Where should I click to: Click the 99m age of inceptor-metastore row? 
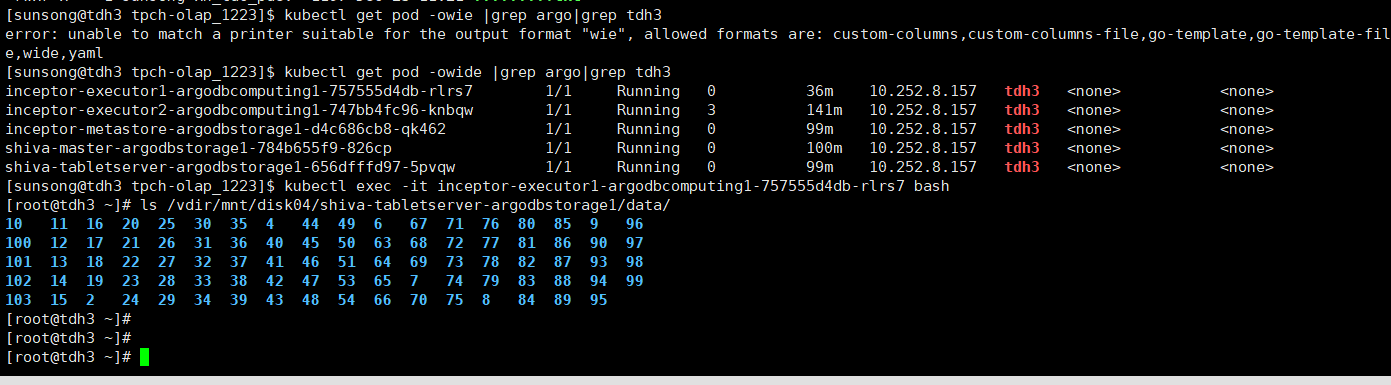[819, 129]
